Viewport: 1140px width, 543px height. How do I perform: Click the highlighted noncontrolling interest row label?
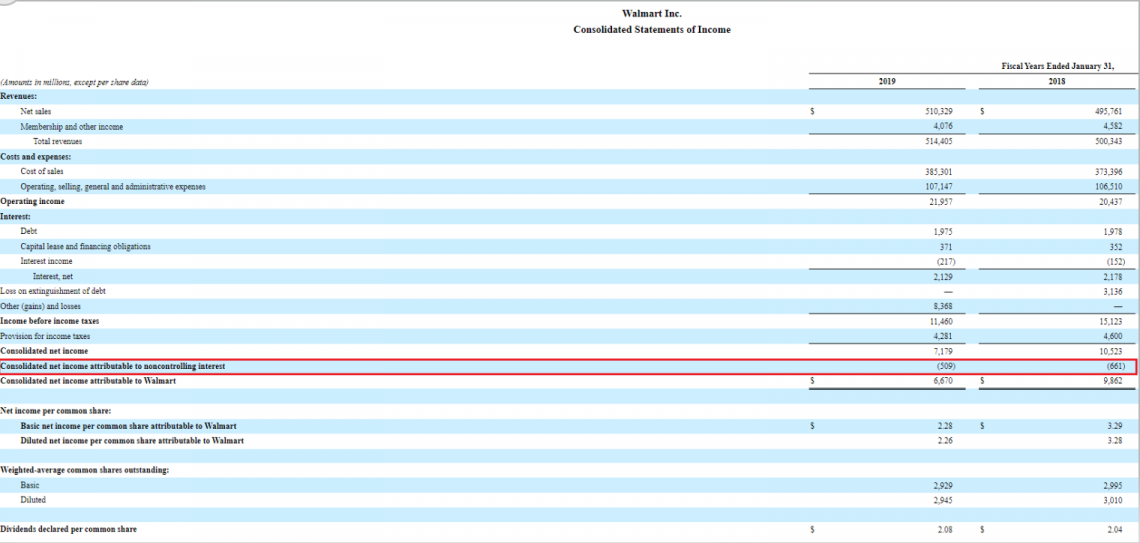pos(113,366)
